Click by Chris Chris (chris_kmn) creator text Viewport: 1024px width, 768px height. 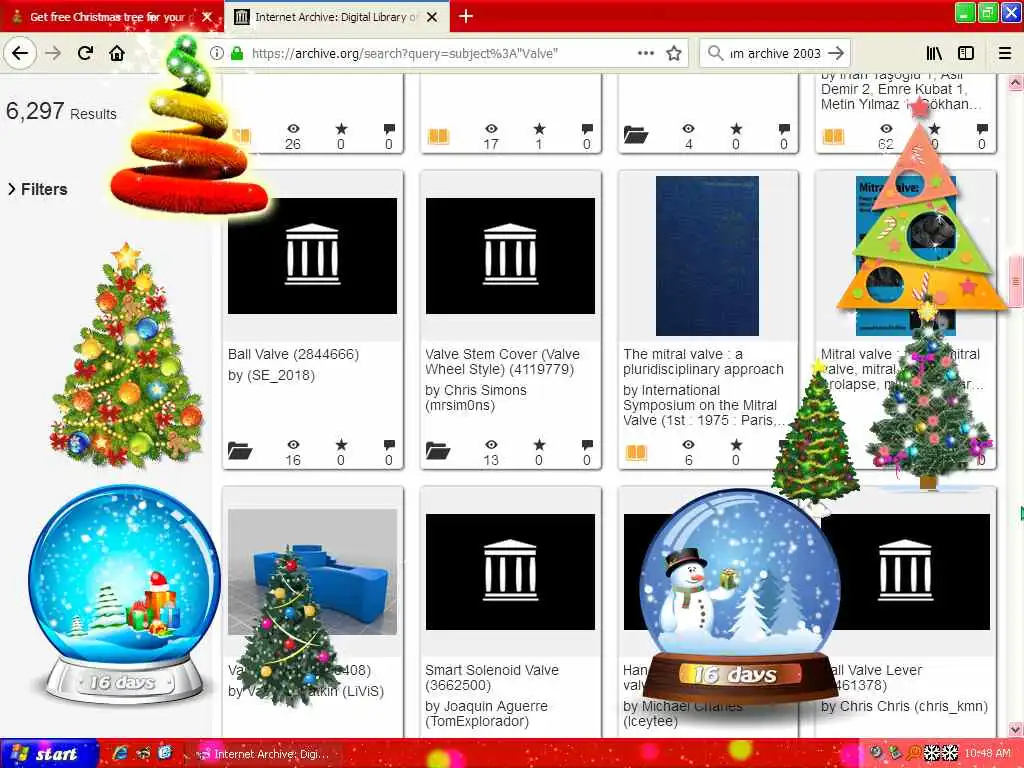click(904, 706)
